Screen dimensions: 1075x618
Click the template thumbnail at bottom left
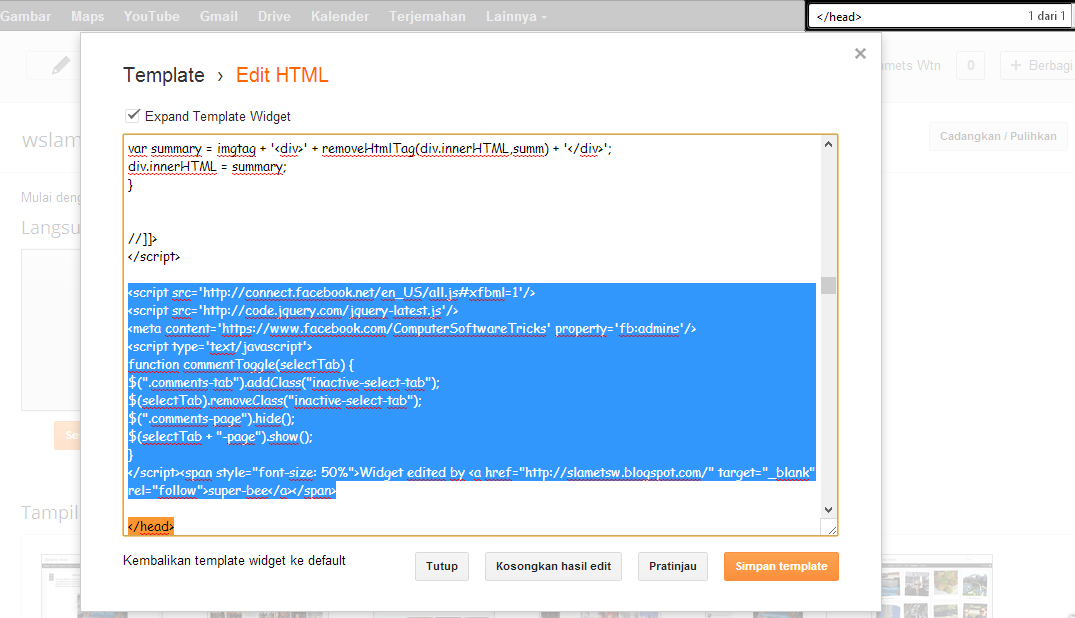(x=61, y=586)
